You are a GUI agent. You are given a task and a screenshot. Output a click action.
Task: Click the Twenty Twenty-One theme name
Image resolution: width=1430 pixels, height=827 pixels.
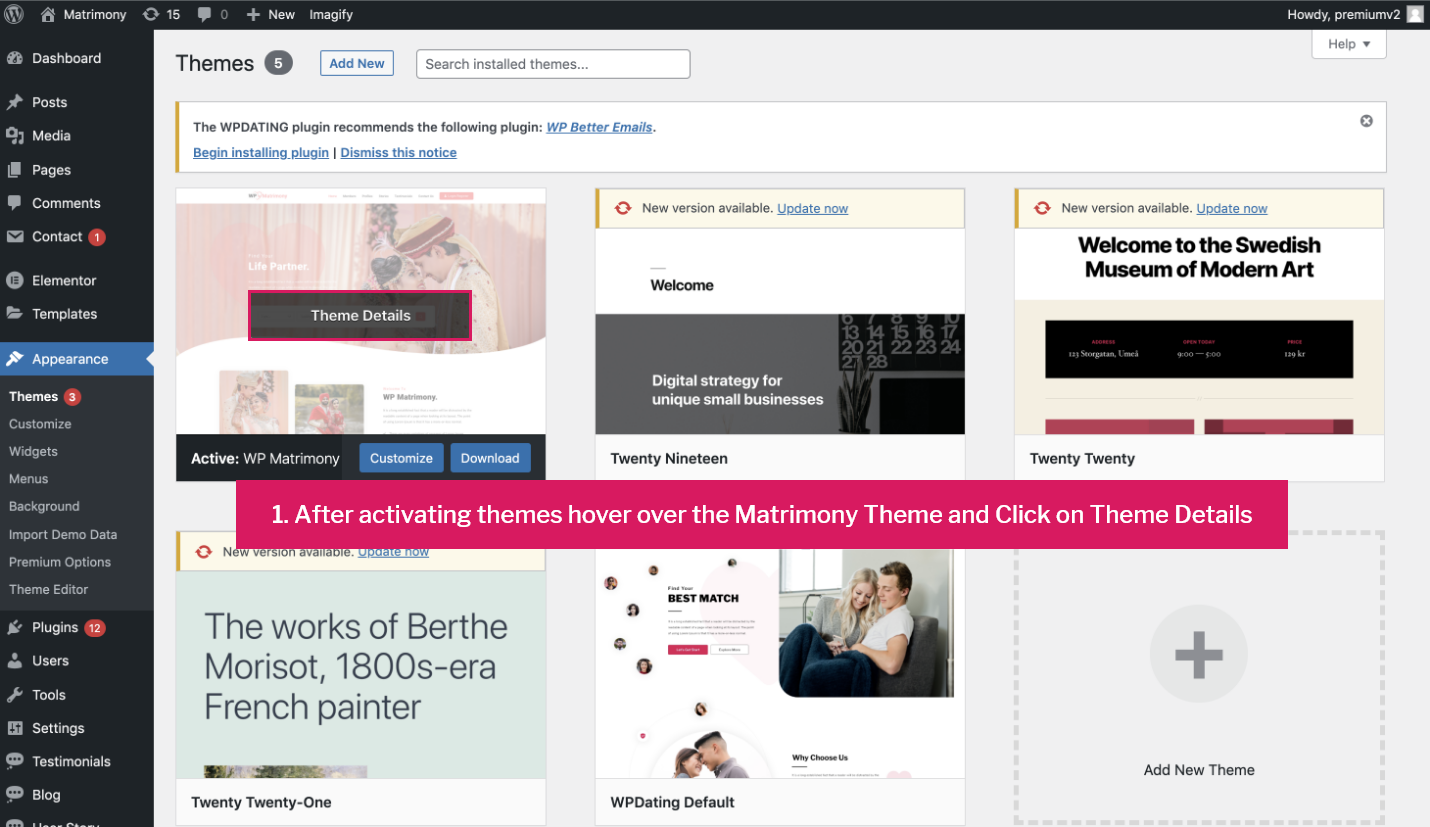pyautogui.click(x=261, y=802)
